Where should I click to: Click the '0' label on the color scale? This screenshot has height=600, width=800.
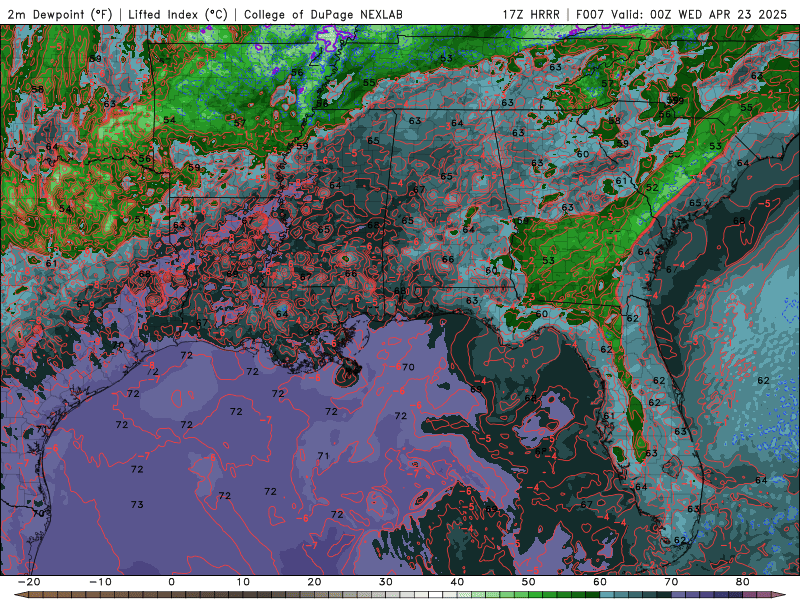click(x=171, y=582)
